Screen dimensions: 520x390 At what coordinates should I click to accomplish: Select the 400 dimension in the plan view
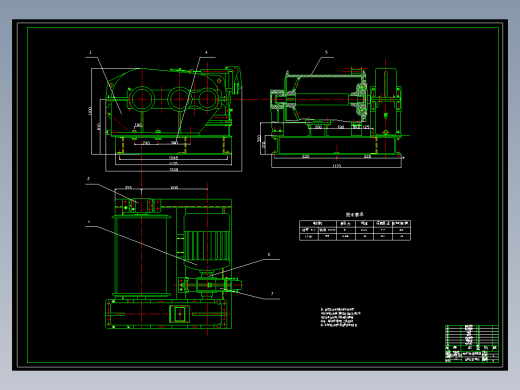click(174, 188)
